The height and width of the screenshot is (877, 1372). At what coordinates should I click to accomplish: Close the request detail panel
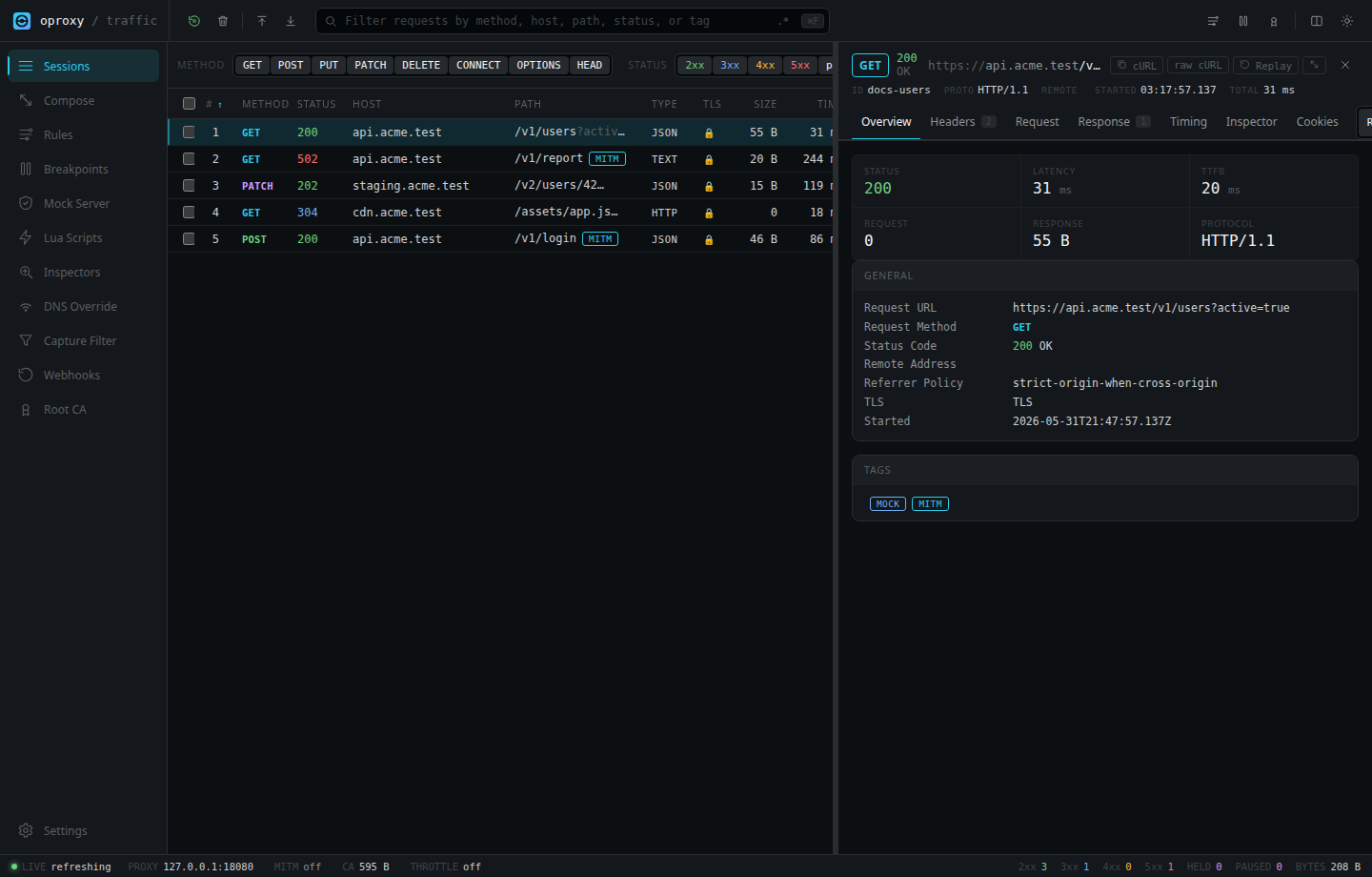tap(1345, 65)
